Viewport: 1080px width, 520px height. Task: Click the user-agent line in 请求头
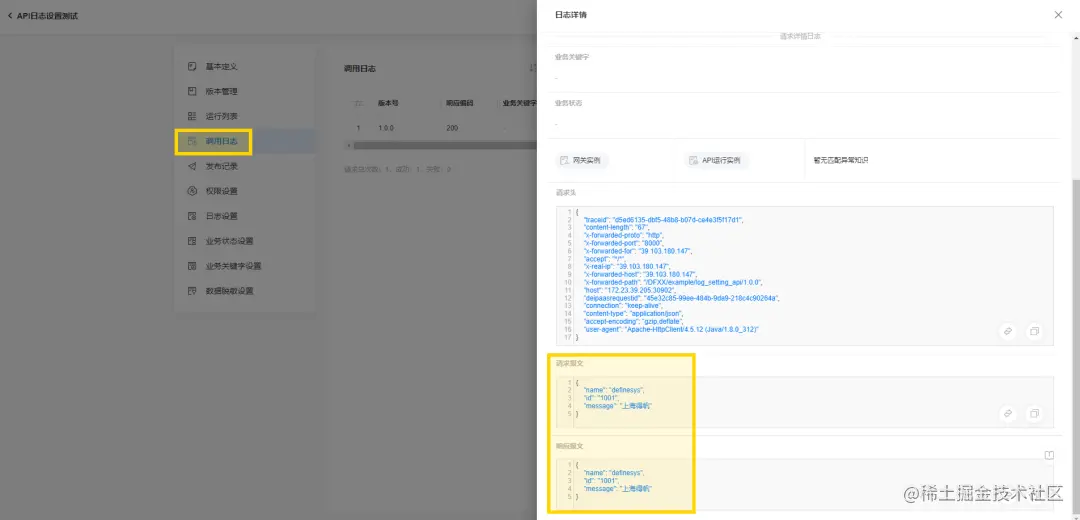pyautogui.click(x=672, y=330)
